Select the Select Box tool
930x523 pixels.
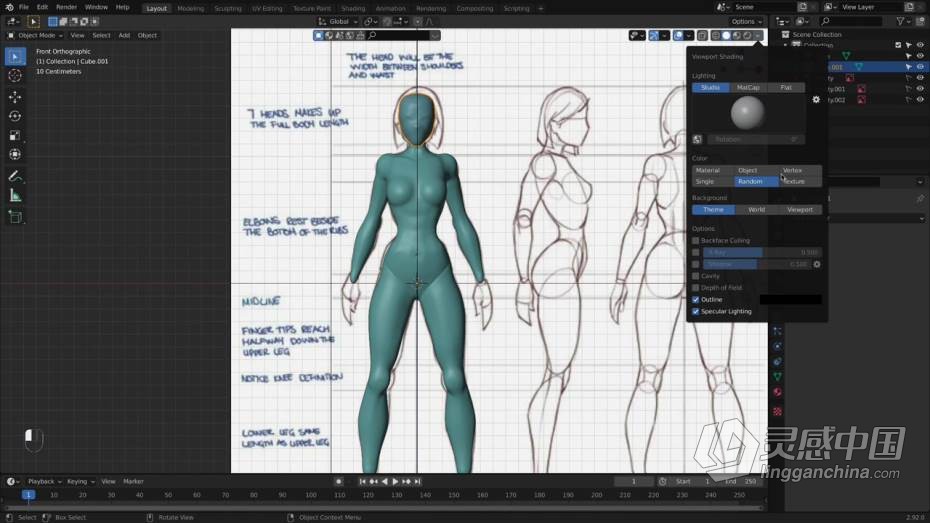pyautogui.click(x=15, y=56)
